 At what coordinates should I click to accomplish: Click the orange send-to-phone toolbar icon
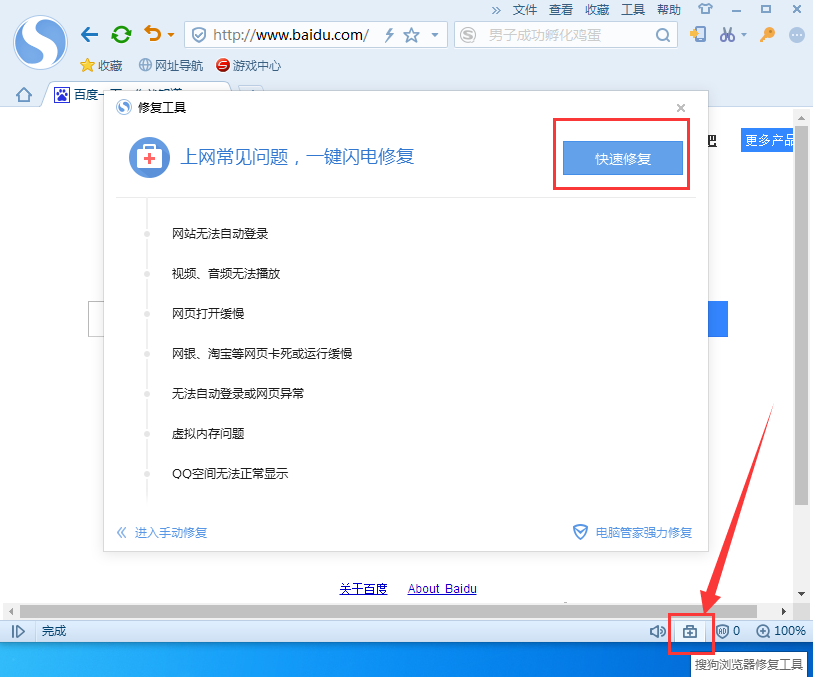pyautogui.click(x=698, y=35)
